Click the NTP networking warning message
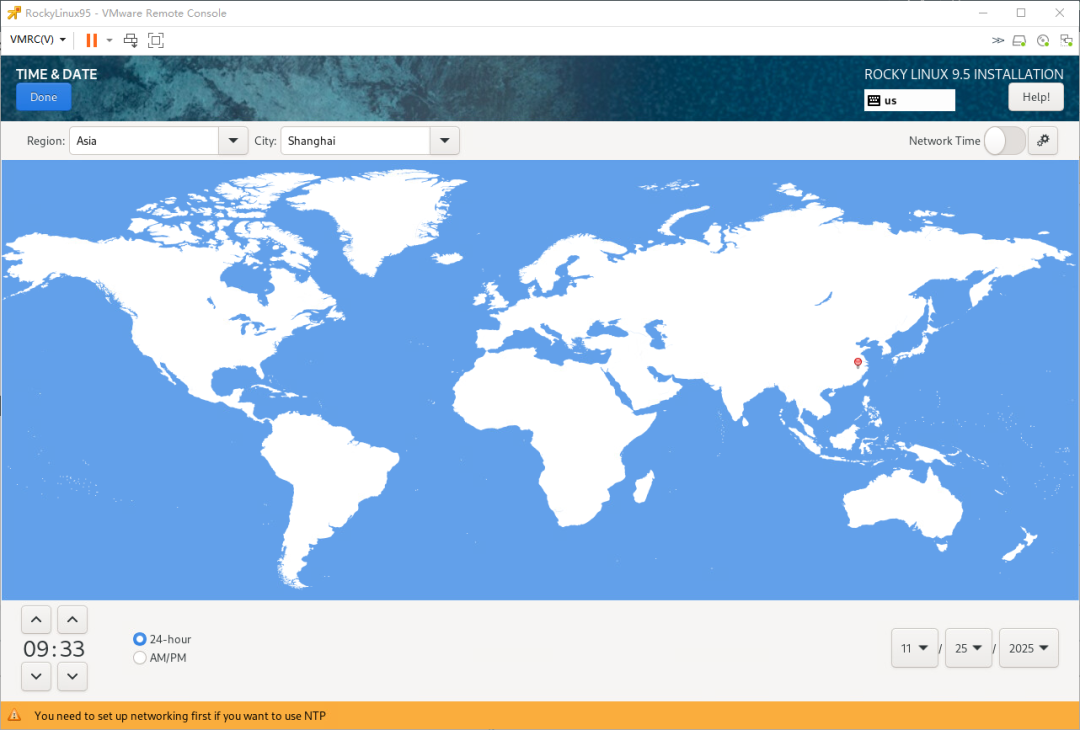Image resolution: width=1080 pixels, height=730 pixels. [x=180, y=716]
